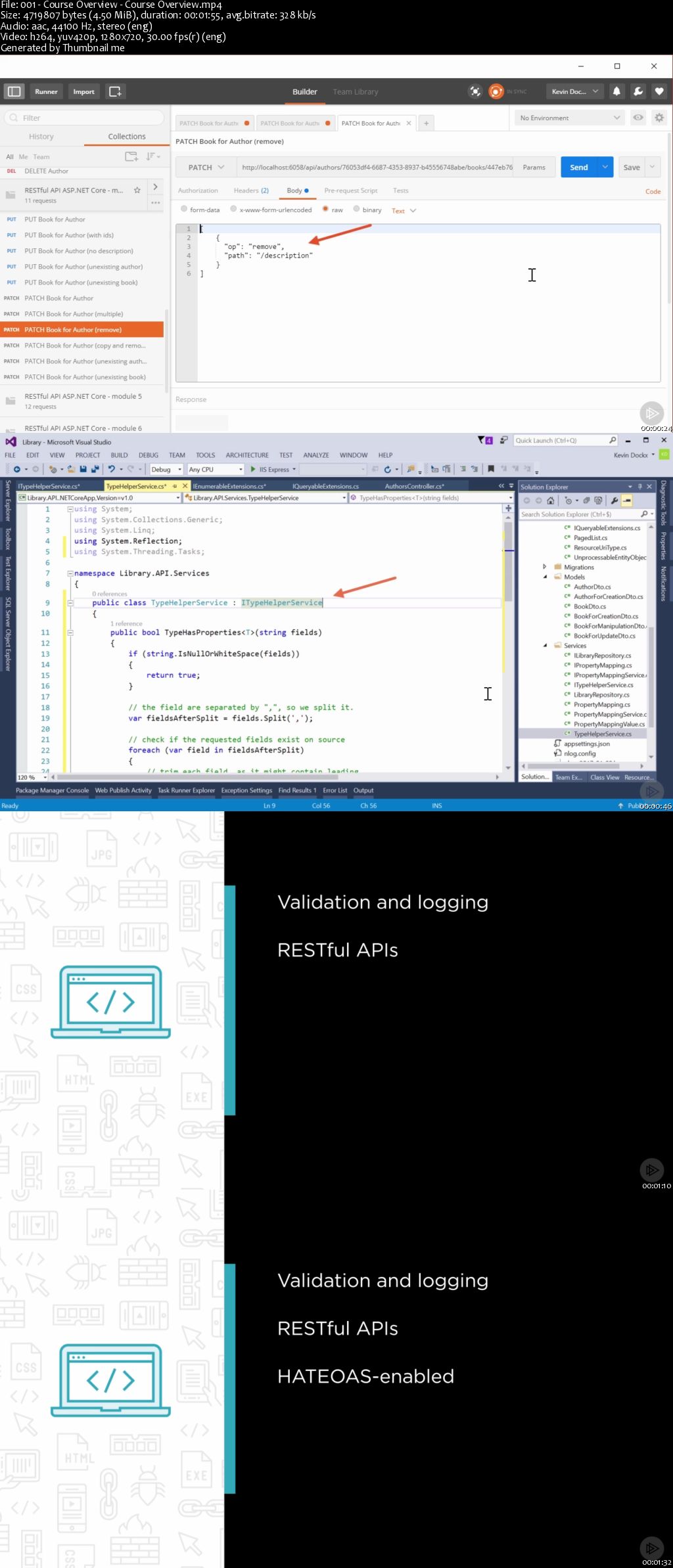
Task: Click the Runner button
Action: pyautogui.click(x=46, y=91)
